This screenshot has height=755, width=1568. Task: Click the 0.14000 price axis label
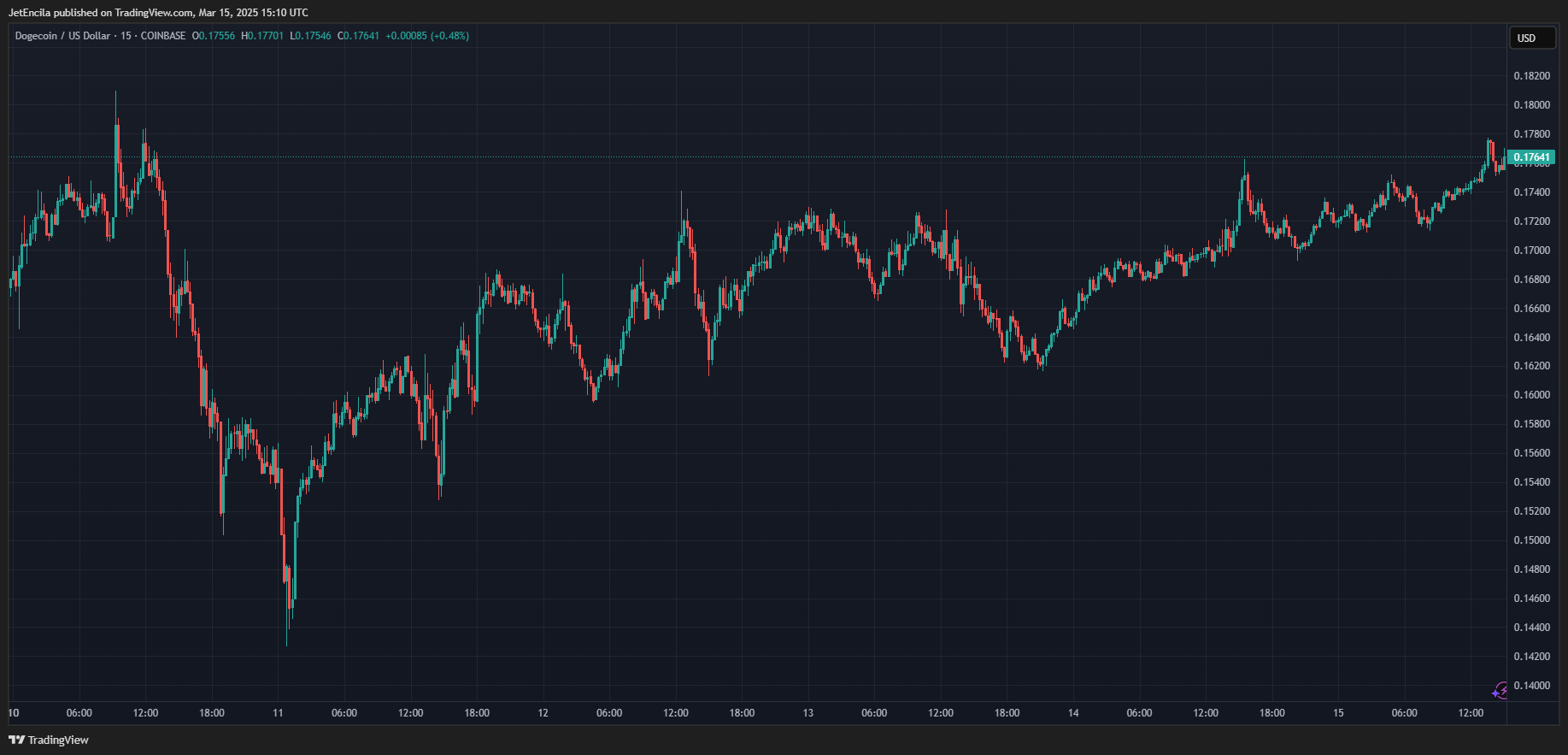point(1531,686)
